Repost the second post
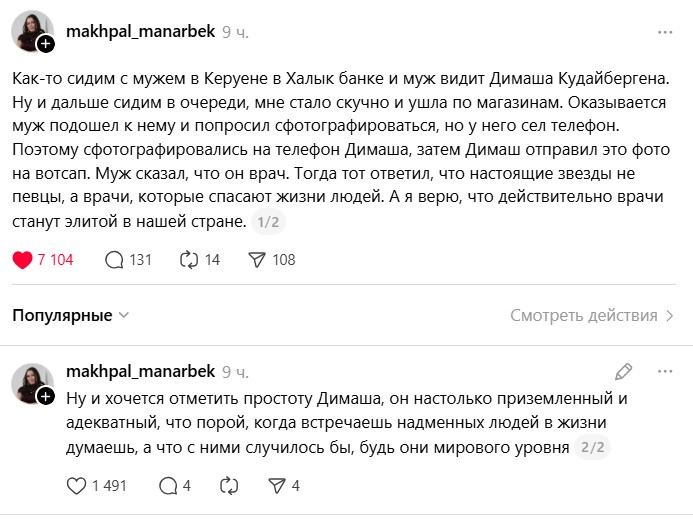The width and height of the screenshot is (693, 525). (x=229, y=486)
